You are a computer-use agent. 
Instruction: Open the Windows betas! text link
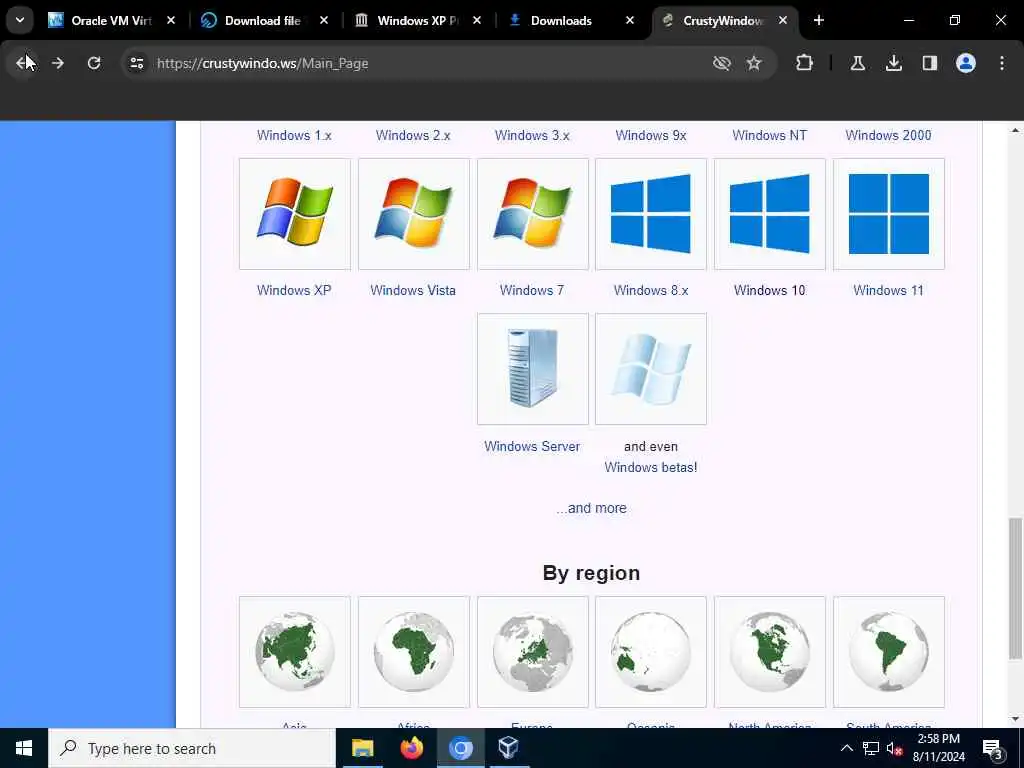pos(650,467)
